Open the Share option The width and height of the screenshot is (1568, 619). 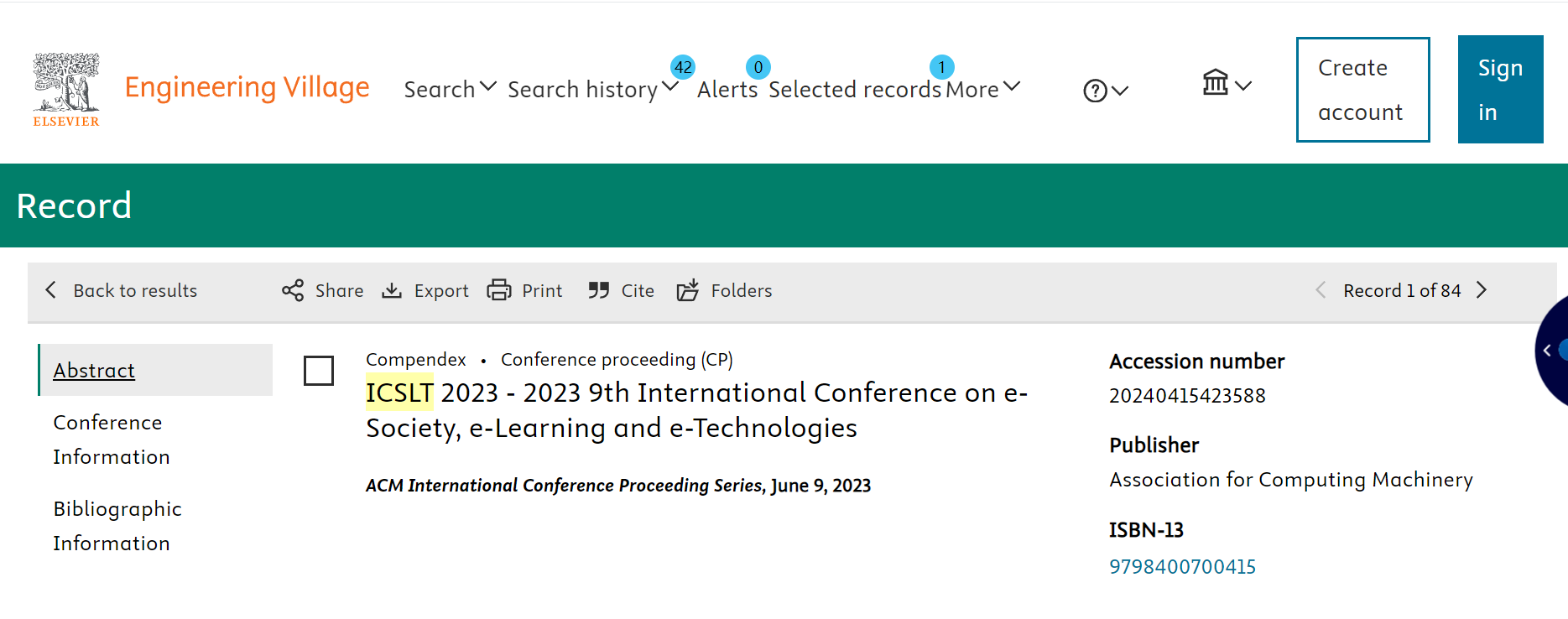pos(339,290)
